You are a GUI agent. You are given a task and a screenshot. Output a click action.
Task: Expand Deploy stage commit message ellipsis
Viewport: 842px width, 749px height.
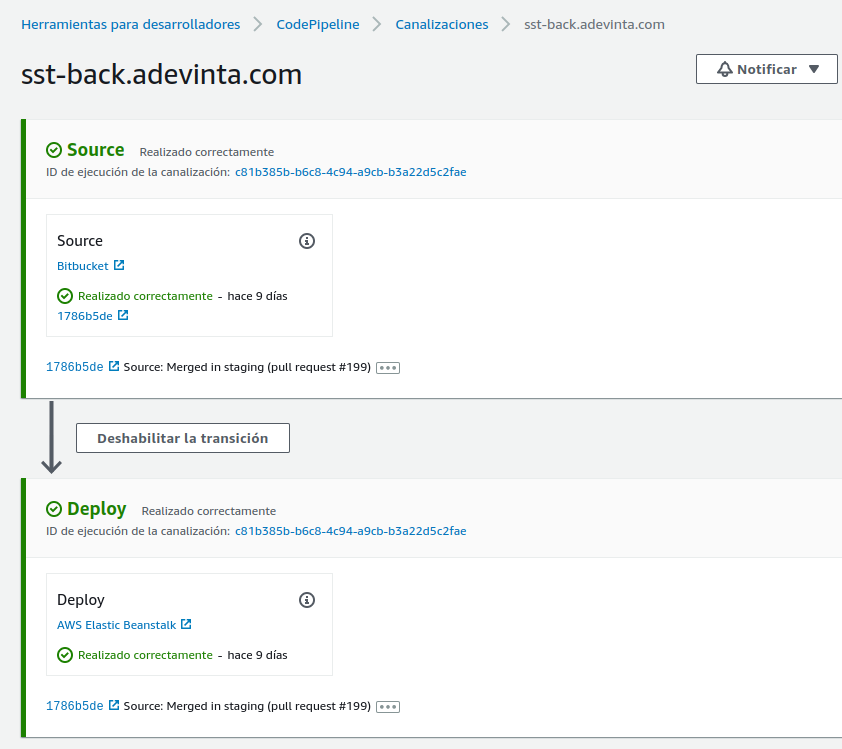388,707
